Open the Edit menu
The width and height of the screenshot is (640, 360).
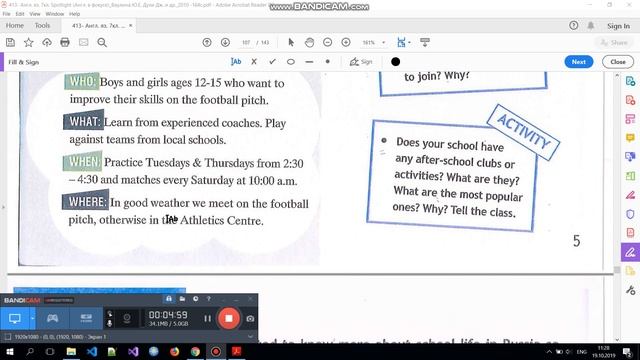(20, 14)
